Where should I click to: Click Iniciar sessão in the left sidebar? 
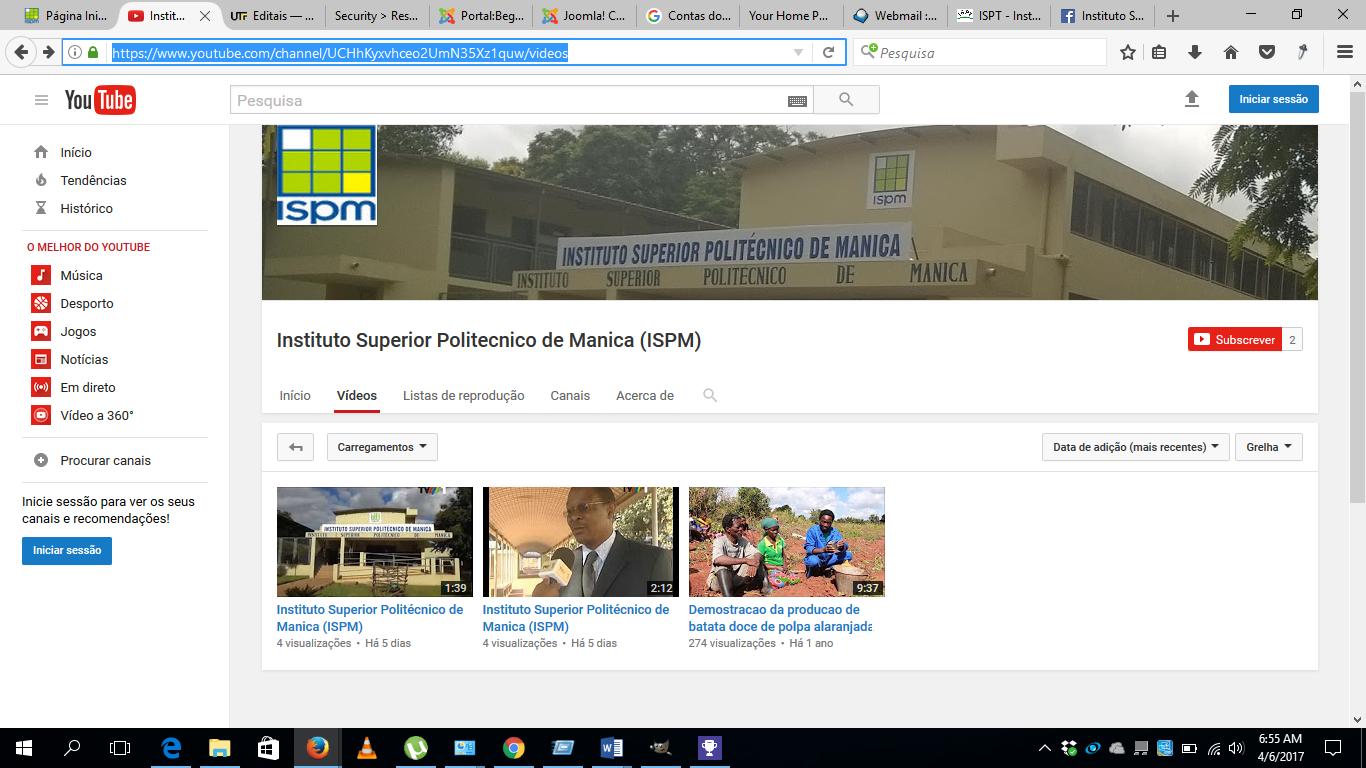(67, 551)
